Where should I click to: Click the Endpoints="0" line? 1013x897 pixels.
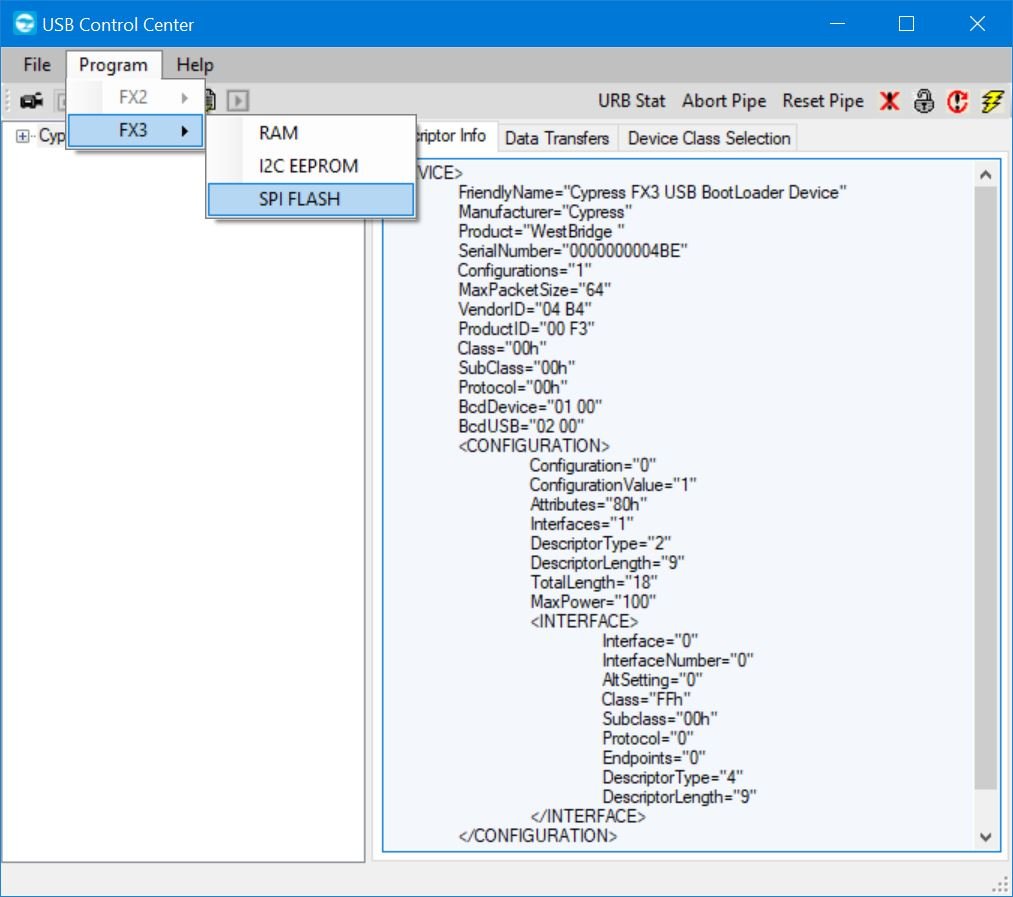click(x=654, y=758)
